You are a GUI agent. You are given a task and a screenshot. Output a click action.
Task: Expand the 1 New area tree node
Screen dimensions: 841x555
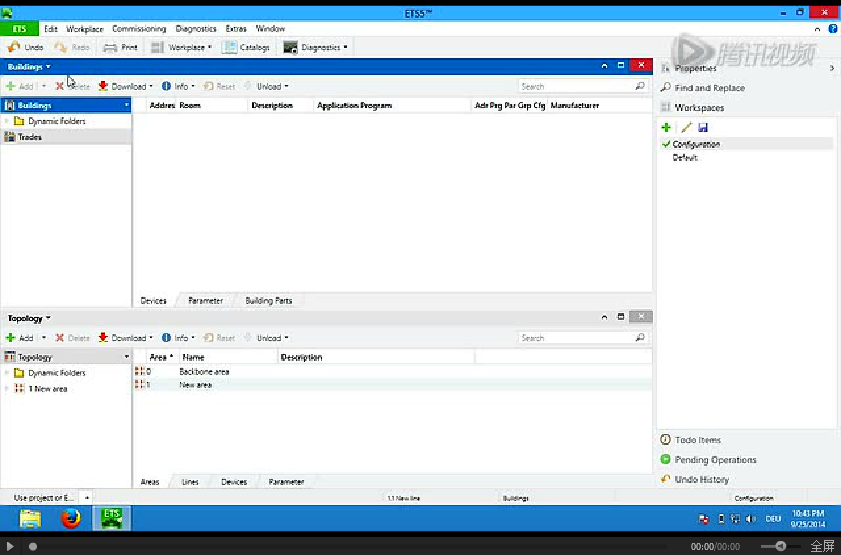pos(7,388)
